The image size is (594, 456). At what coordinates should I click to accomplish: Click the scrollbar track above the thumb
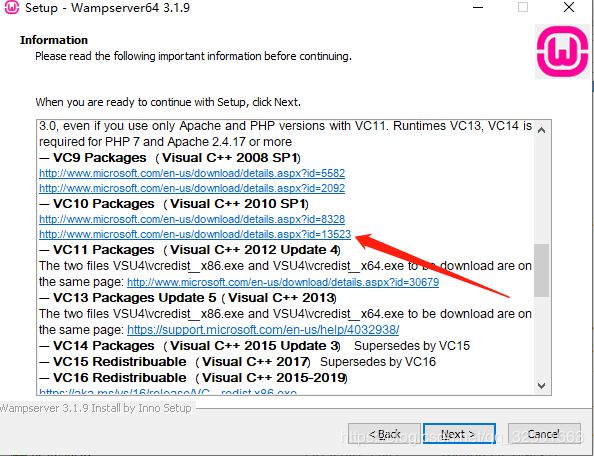541,191
